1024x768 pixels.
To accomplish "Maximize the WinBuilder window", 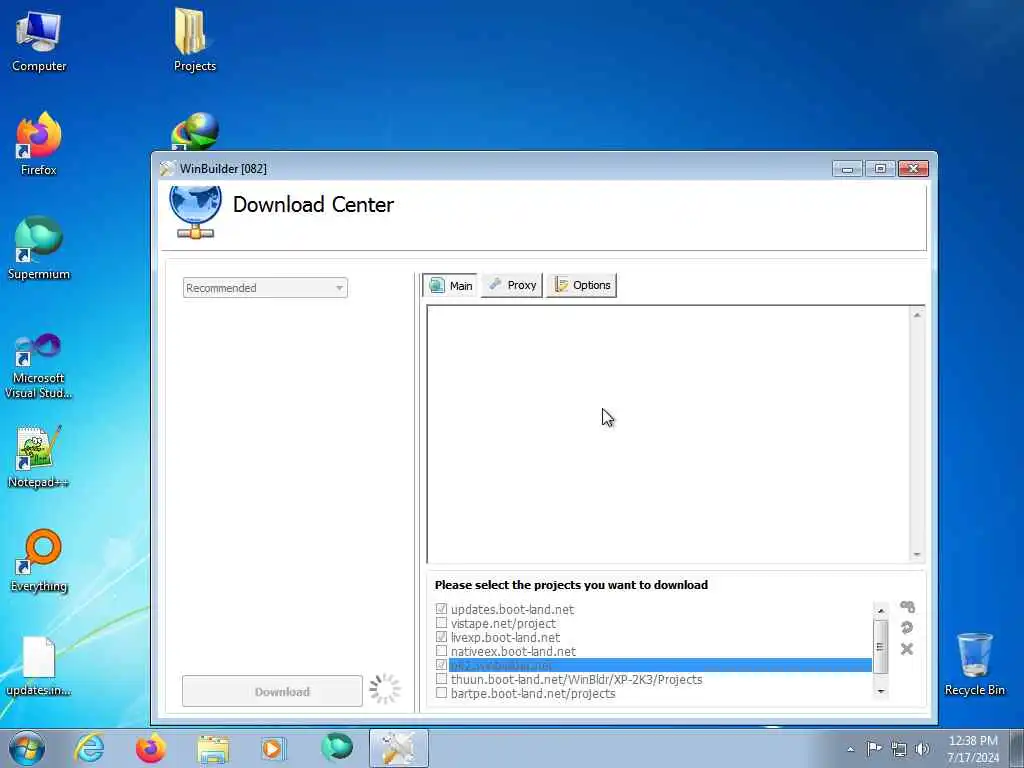I will tap(880, 169).
